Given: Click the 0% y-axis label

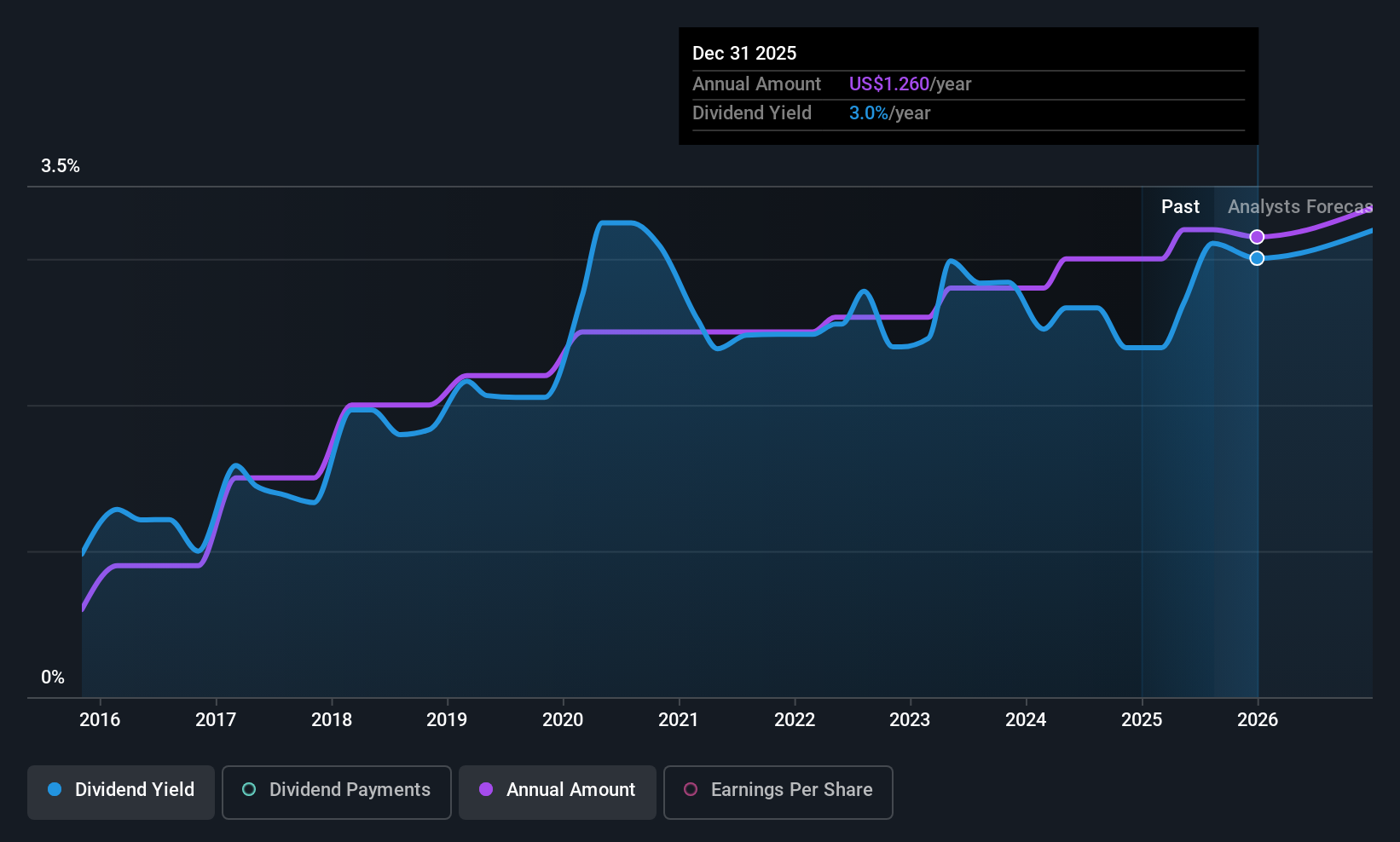Looking at the screenshot, I should [53, 678].
